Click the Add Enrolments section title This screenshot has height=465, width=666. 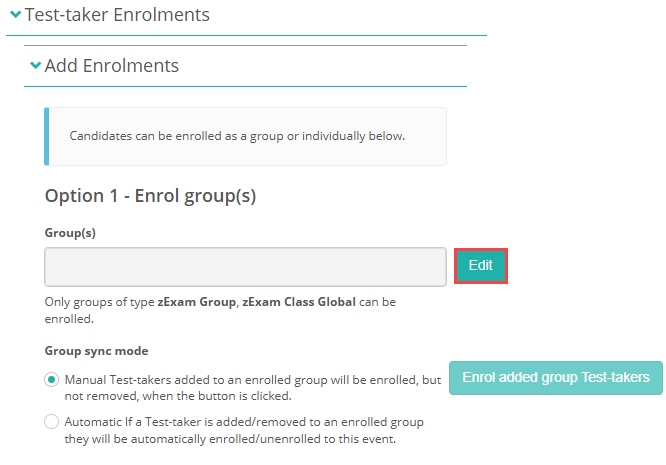pyautogui.click(x=112, y=66)
